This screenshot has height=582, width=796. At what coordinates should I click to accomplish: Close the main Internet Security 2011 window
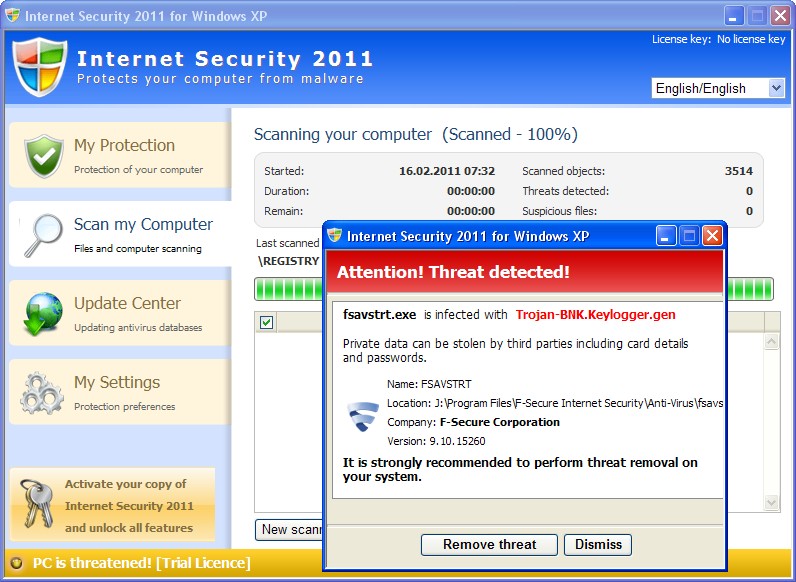780,16
